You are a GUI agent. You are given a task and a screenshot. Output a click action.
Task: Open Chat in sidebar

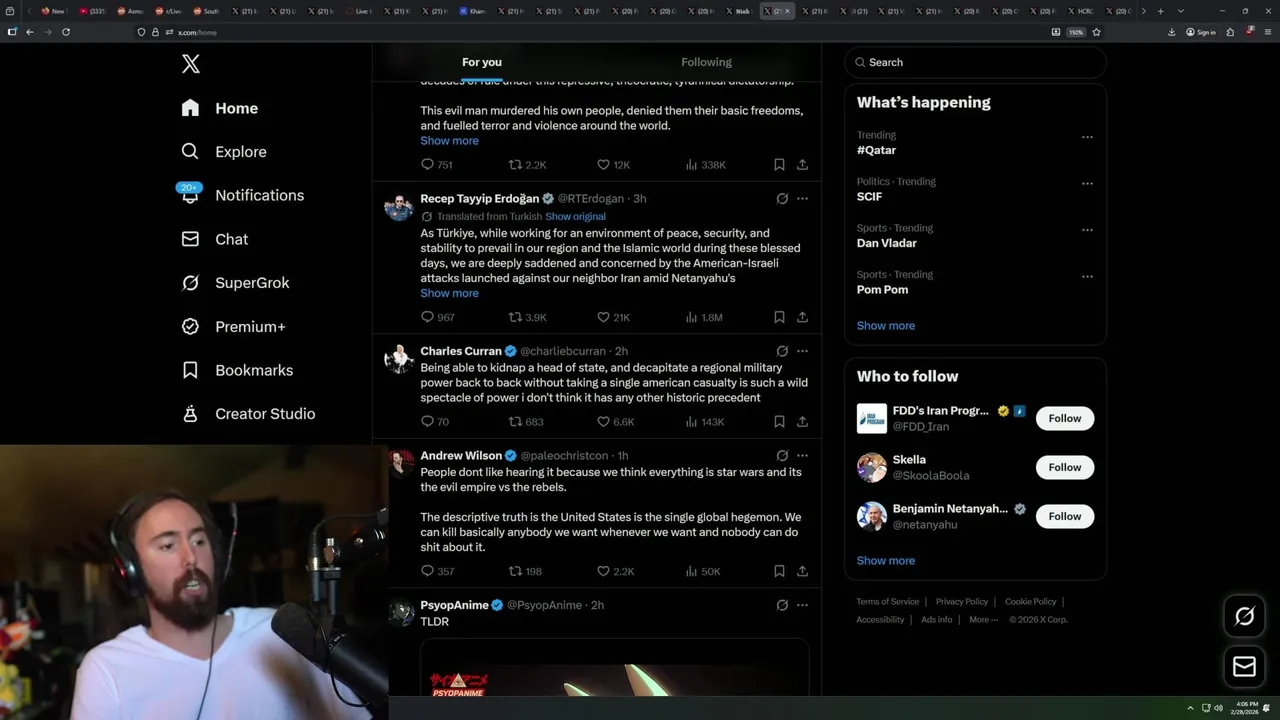pos(214,239)
